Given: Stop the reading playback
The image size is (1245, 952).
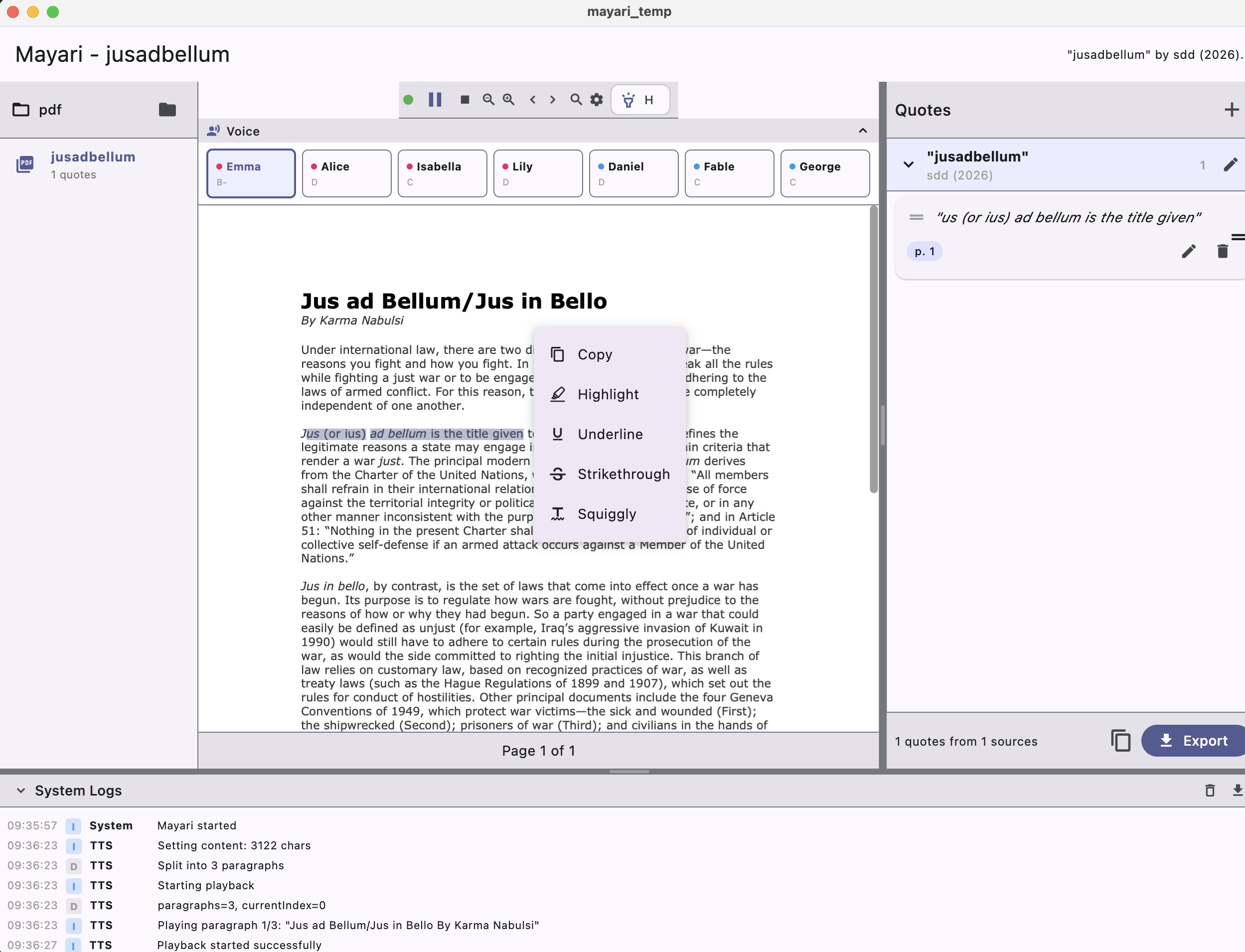Looking at the screenshot, I should 465,100.
